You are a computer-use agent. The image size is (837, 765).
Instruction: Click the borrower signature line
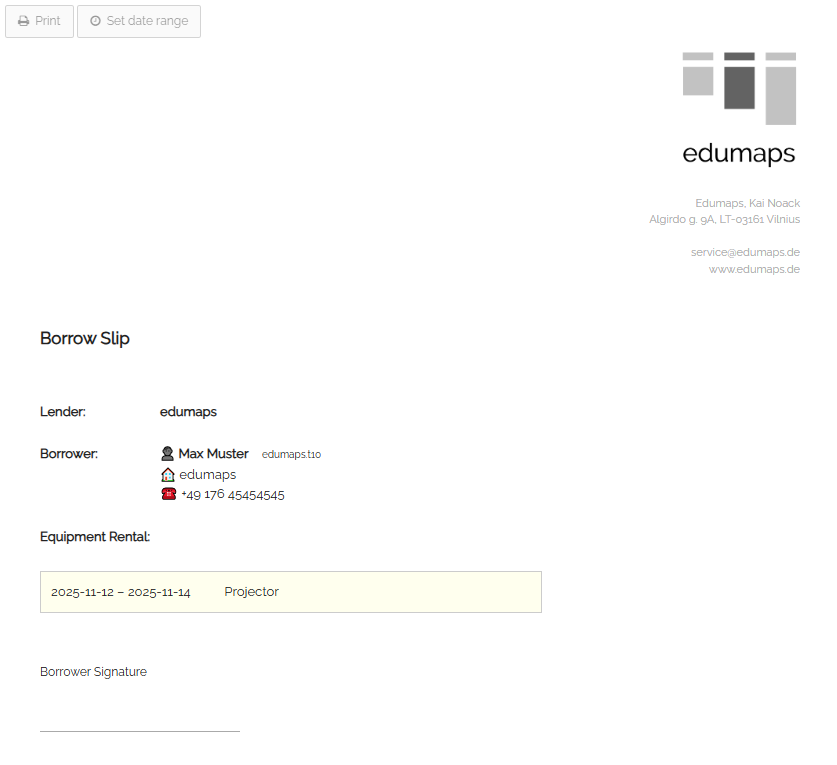pos(140,730)
